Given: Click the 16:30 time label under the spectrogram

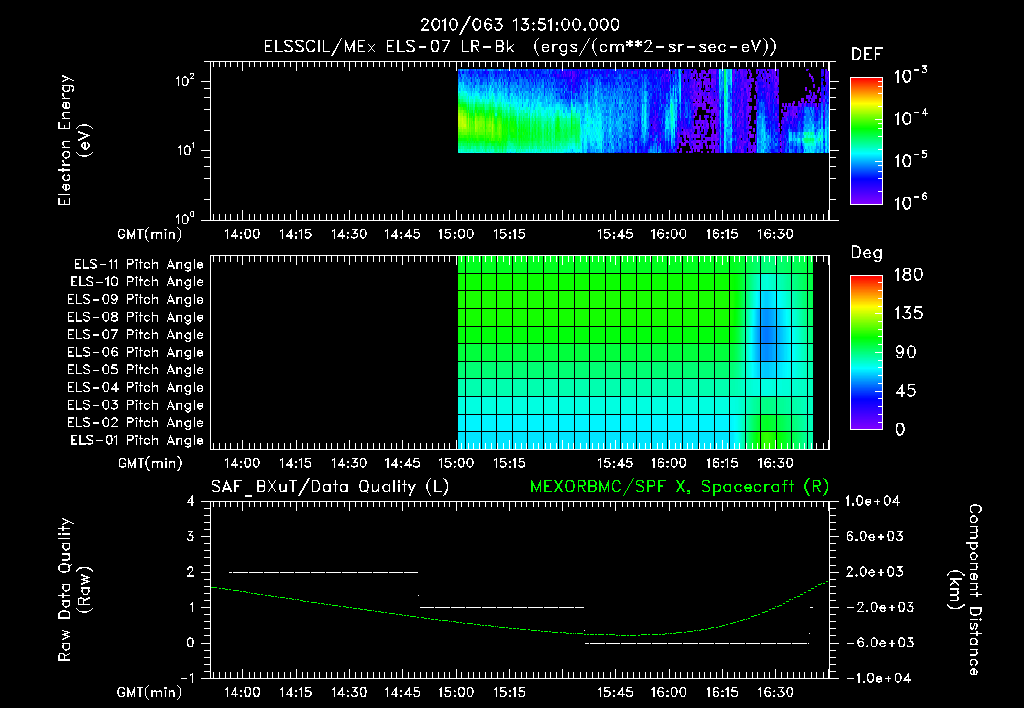Looking at the screenshot, I should [x=775, y=234].
